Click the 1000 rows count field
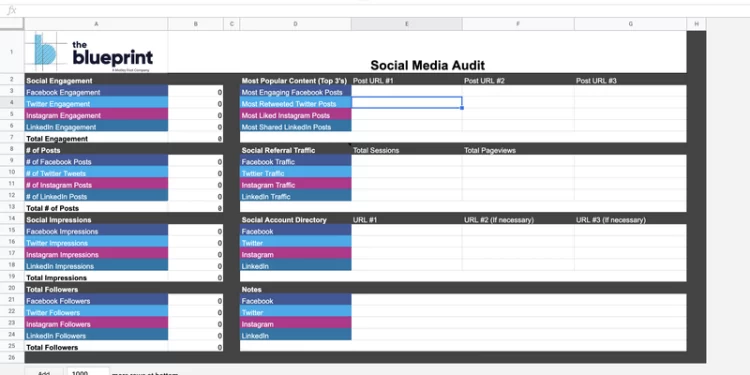750x375 pixels. tap(88, 372)
